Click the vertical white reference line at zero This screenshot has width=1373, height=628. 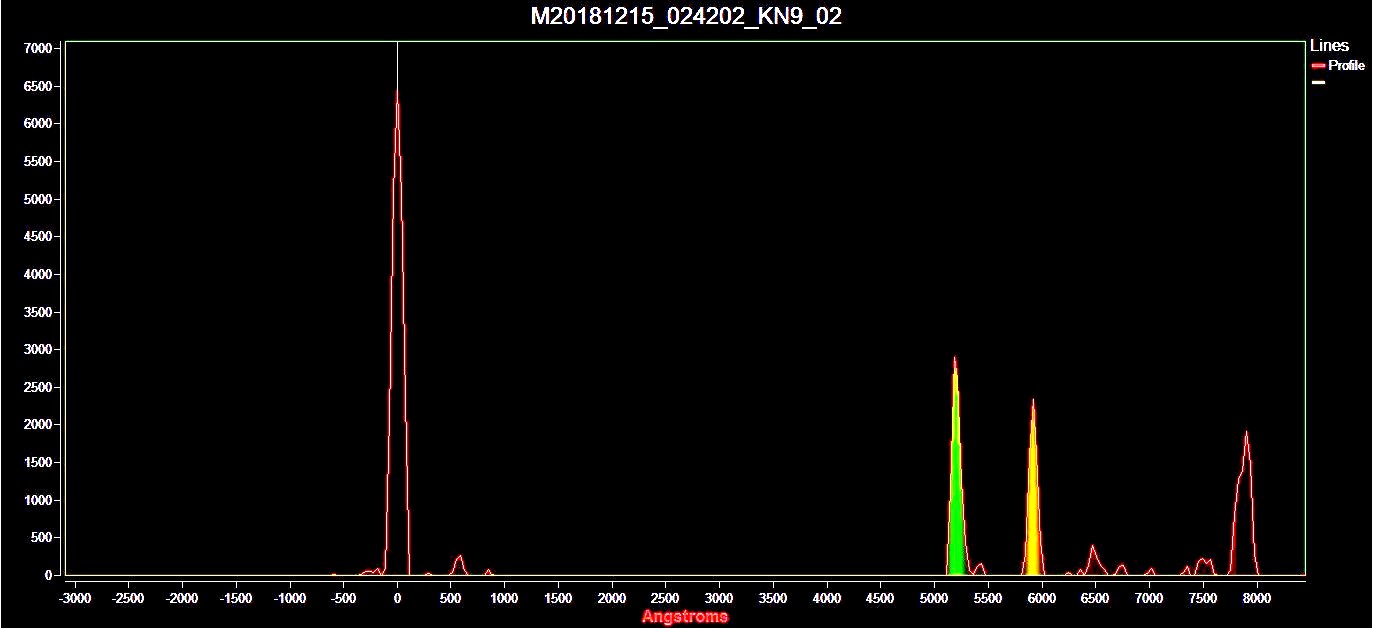pyautogui.click(x=397, y=60)
